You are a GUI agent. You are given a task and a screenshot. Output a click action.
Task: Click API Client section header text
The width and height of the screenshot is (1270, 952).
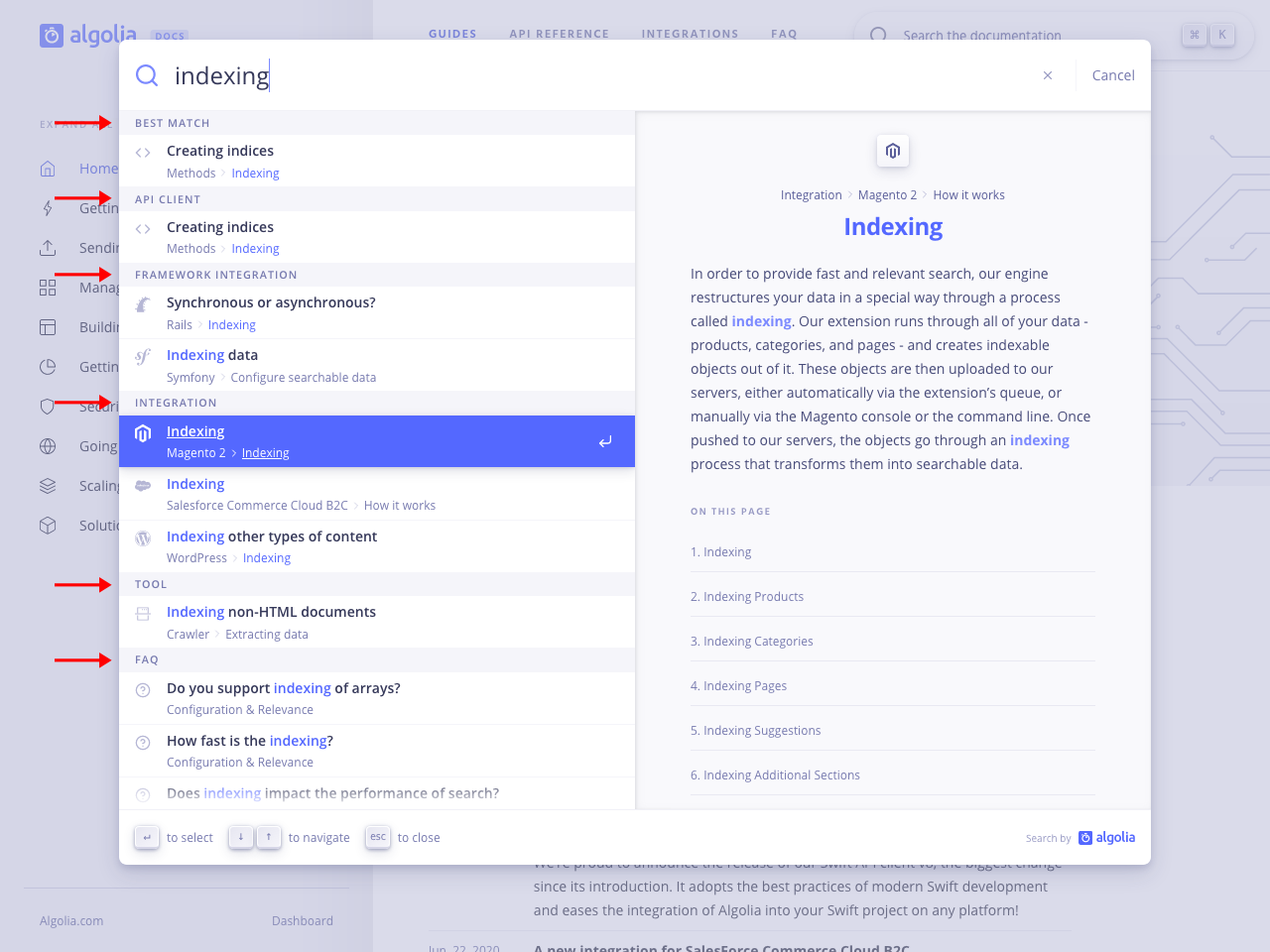[x=168, y=199]
